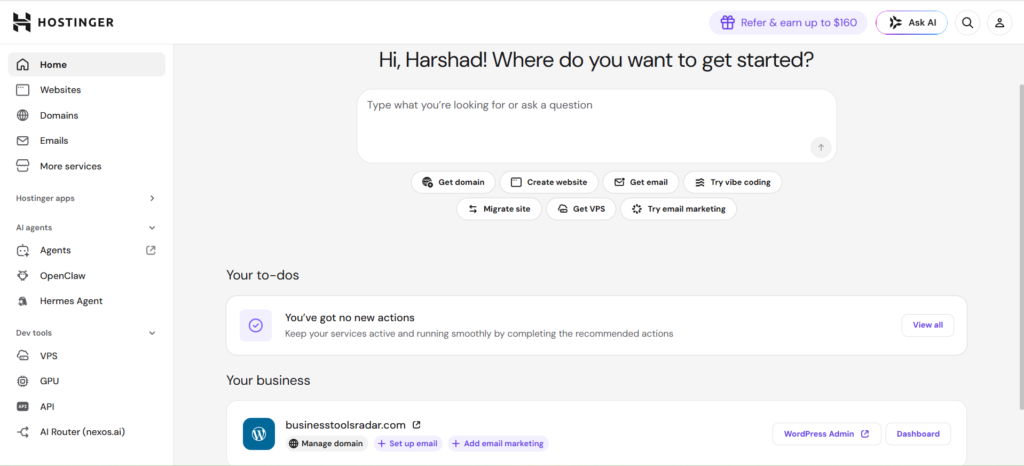Screen dimensions: 1024x466
Task: Open Emails in sidebar
Action: coord(87,140)
